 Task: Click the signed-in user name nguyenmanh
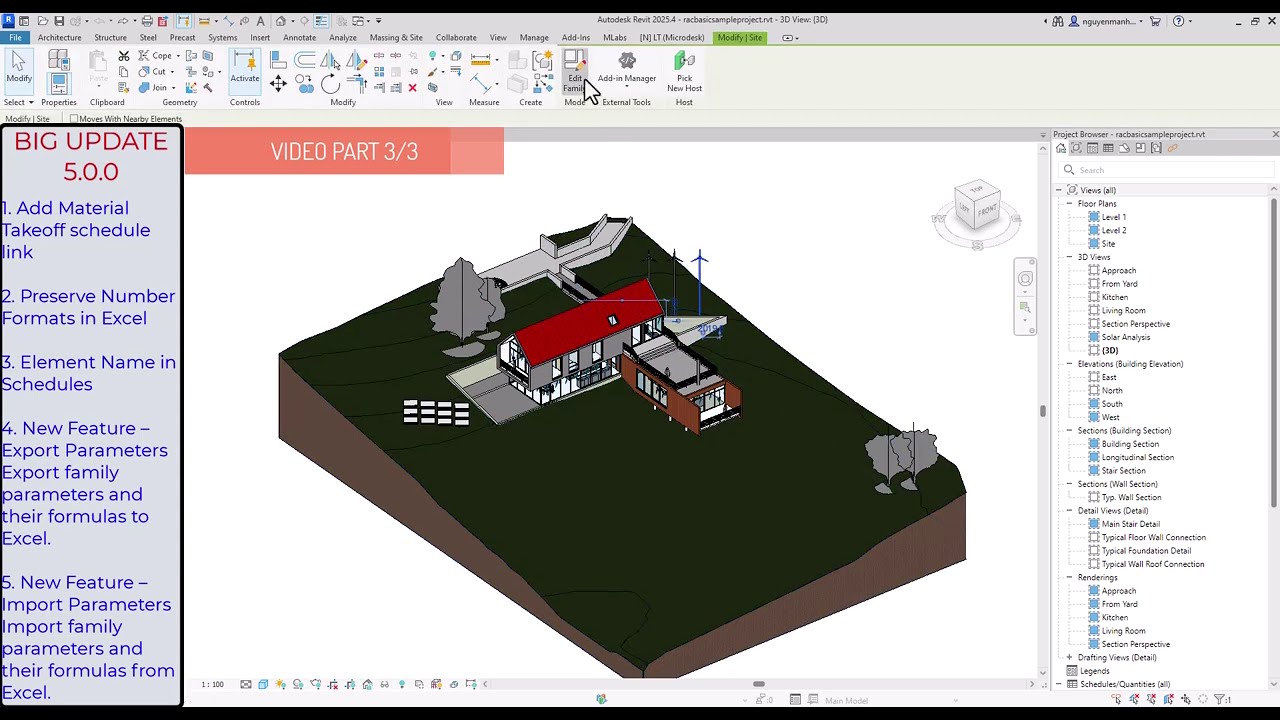1110,21
